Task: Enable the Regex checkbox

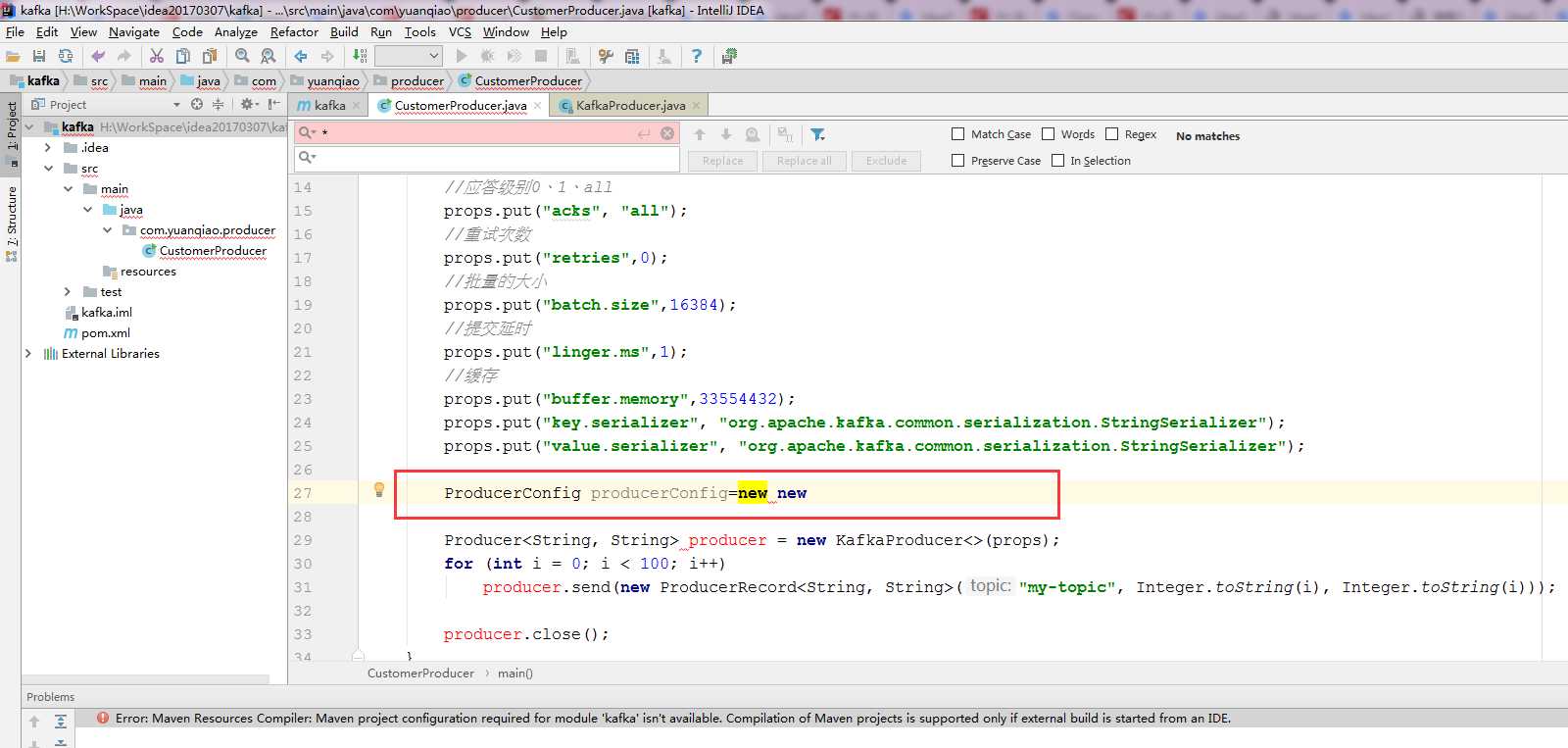Action: coord(1112,134)
